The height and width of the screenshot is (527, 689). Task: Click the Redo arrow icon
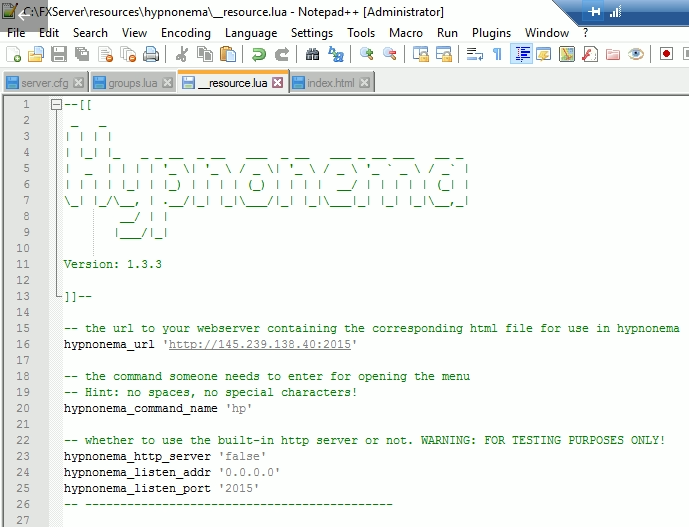click(281, 55)
